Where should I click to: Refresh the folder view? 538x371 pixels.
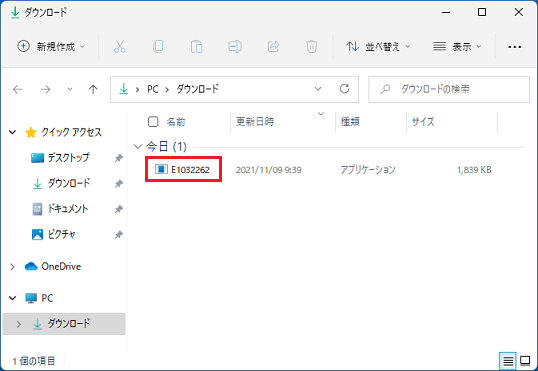click(x=344, y=89)
